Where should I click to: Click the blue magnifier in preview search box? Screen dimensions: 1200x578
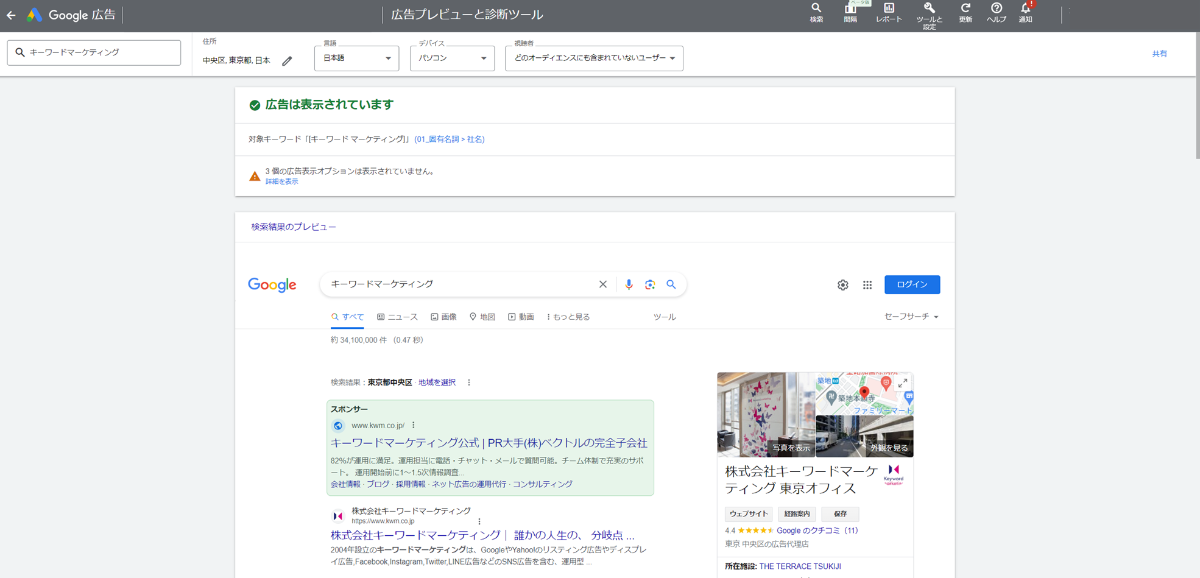[671, 285]
